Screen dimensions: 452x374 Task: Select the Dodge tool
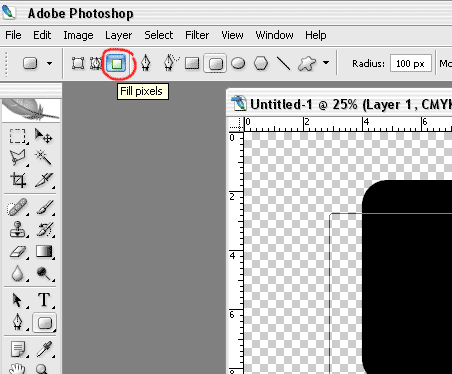(44, 273)
